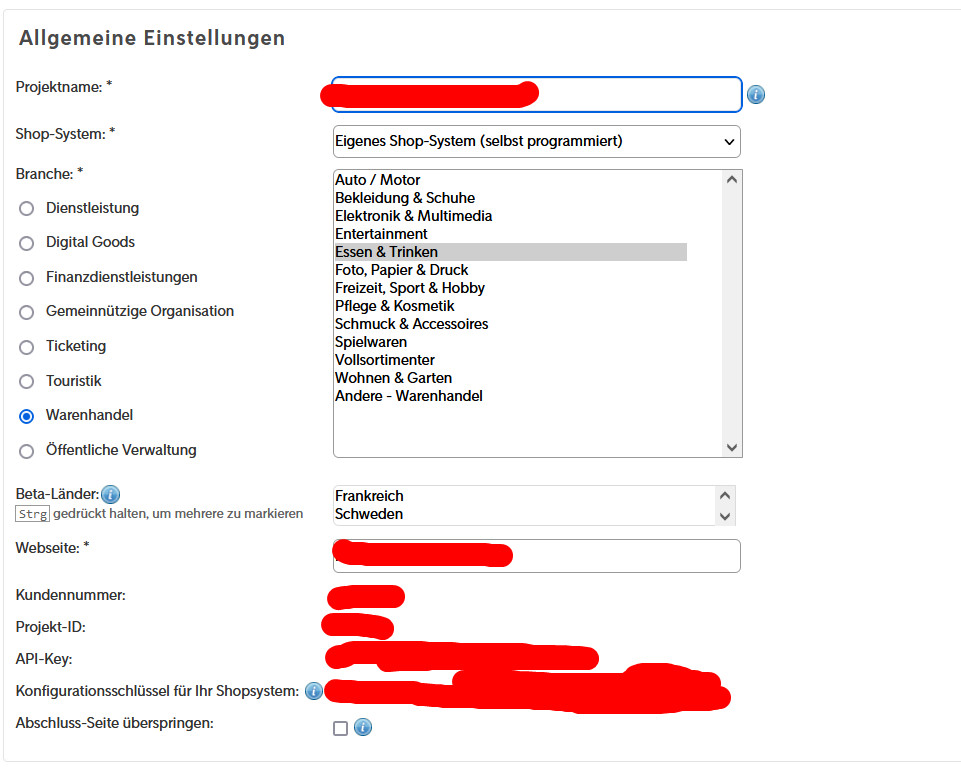Pick Gemeinnützige Organisation radio option
The width and height of the screenshot is (961, 770).
pyautogui.click(x=27, y=312)
